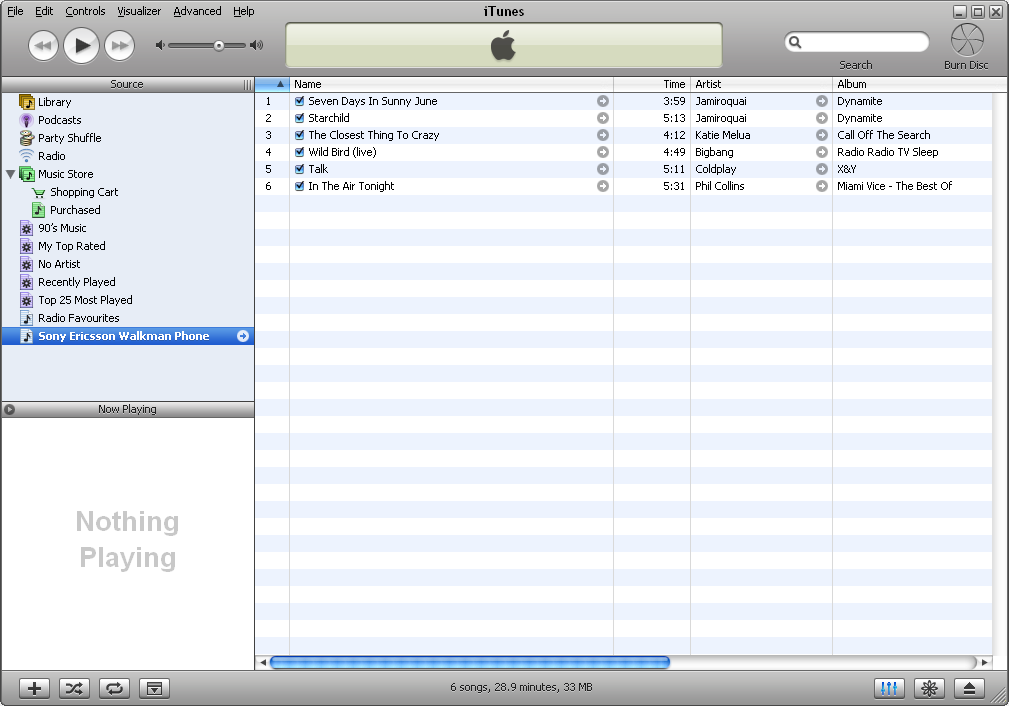Skip forward to next track
This screenshot has width=1009, height=706.
coord(120,46)
